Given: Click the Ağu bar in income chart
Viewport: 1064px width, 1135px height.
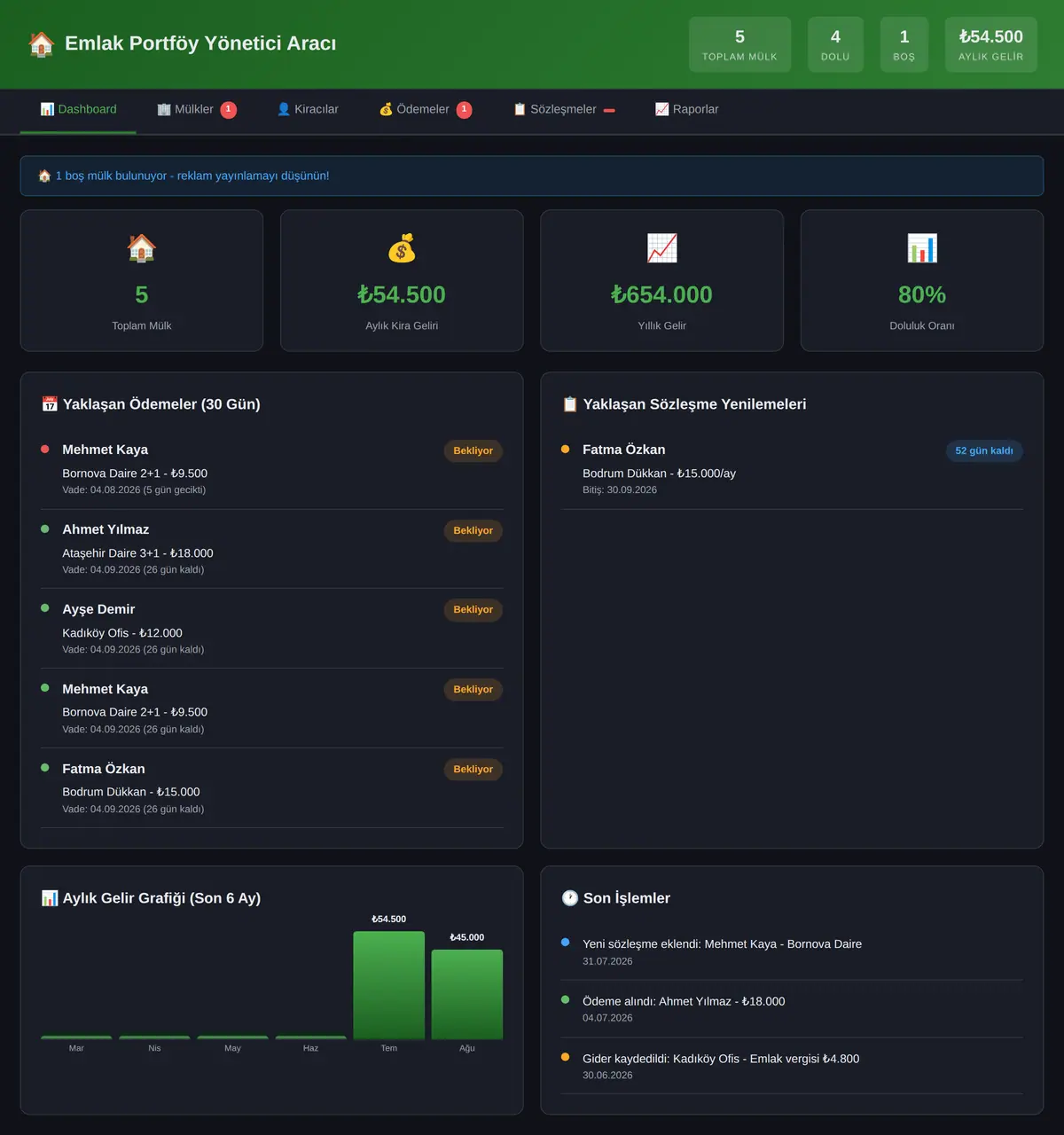Looking at the screenshot, I should point(467,994).
